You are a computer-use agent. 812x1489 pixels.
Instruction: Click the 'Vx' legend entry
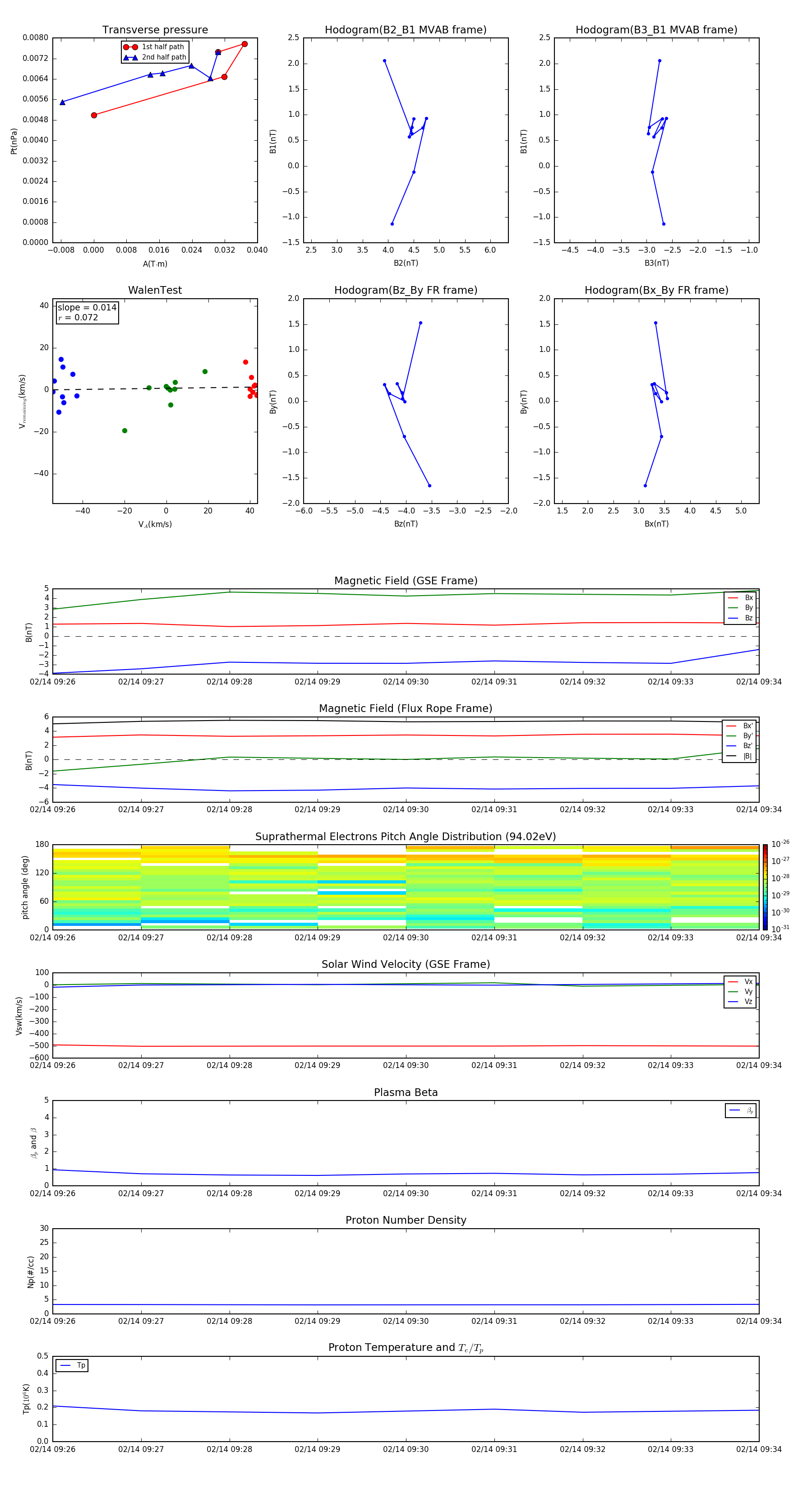coord(740,982)
